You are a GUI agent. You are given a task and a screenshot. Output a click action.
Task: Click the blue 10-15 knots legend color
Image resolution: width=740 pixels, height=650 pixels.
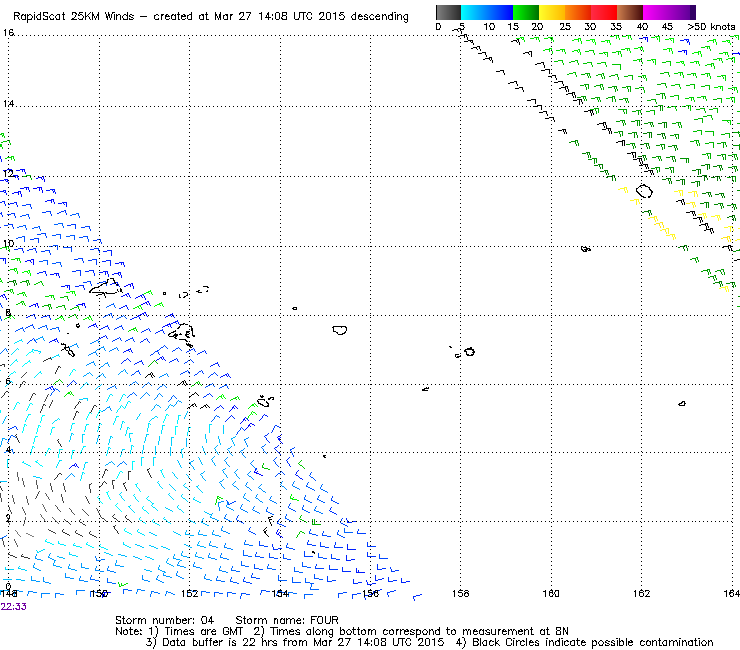500,12
